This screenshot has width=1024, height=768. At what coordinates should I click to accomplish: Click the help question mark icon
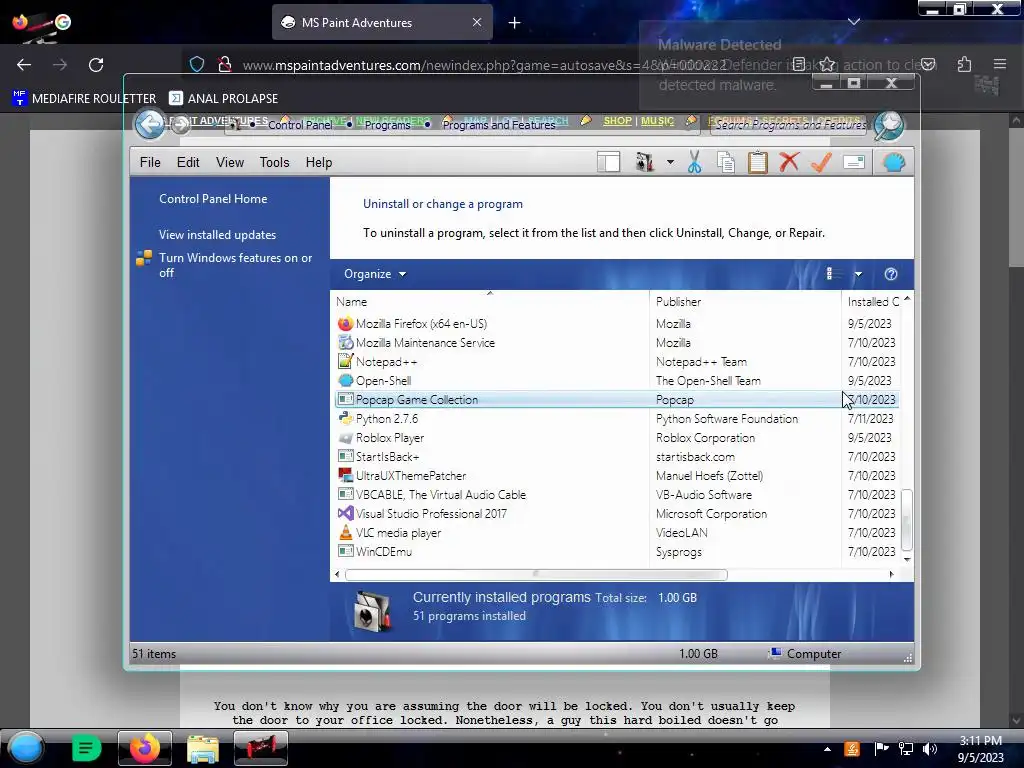[x=891, y=274]
